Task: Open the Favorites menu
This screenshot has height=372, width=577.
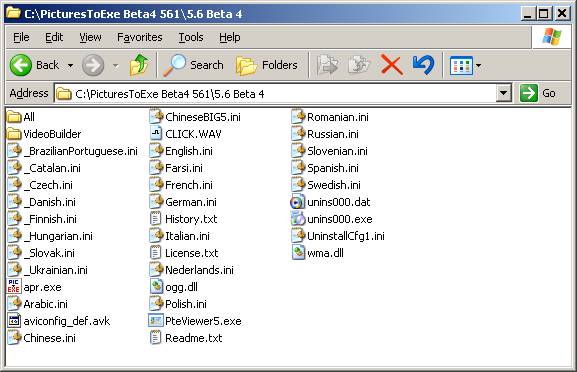Action: tap(139, 37)
